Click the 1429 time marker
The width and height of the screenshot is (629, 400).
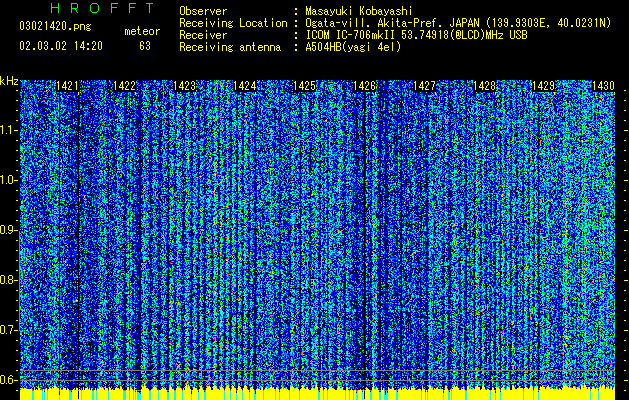tap(544, 86)
